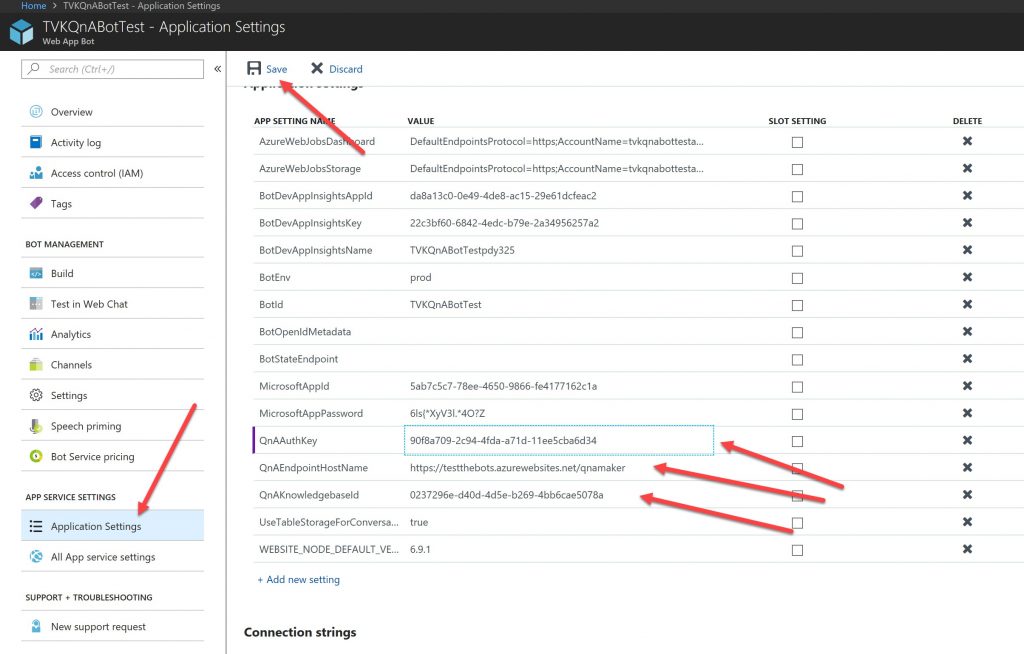Enable slot setting for AzureWebJobsDashboard
The height and width of the screenshot is (654, 1024).
(797, 142)
